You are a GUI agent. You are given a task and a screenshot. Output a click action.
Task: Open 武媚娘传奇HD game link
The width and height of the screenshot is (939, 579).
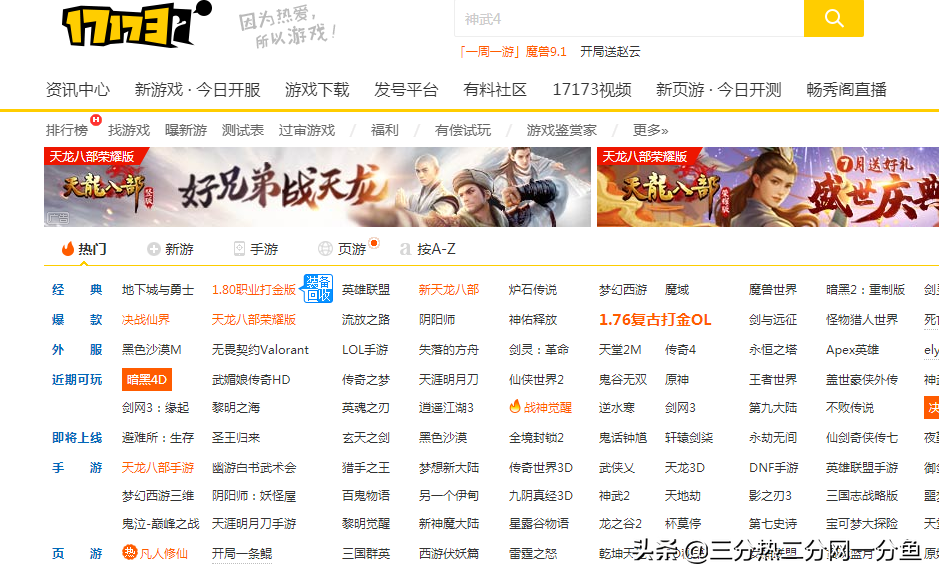tap(251, 380)
